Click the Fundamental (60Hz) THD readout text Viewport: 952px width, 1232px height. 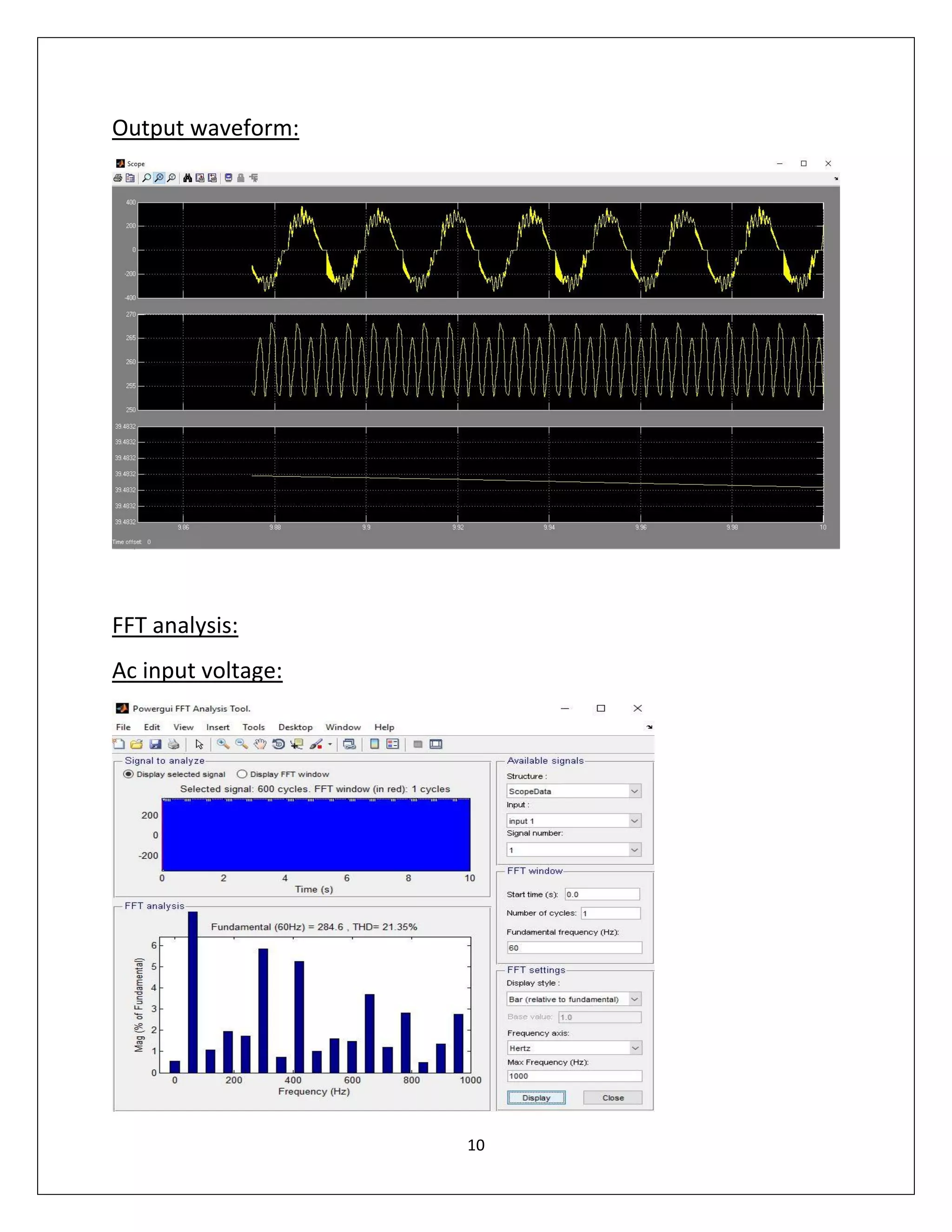click(314, 926)
